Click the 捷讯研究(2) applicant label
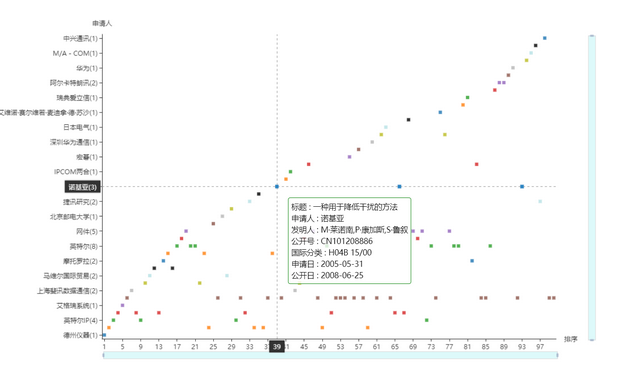The height and width of the screenshot is (391, 625). (x=80, y=202)
